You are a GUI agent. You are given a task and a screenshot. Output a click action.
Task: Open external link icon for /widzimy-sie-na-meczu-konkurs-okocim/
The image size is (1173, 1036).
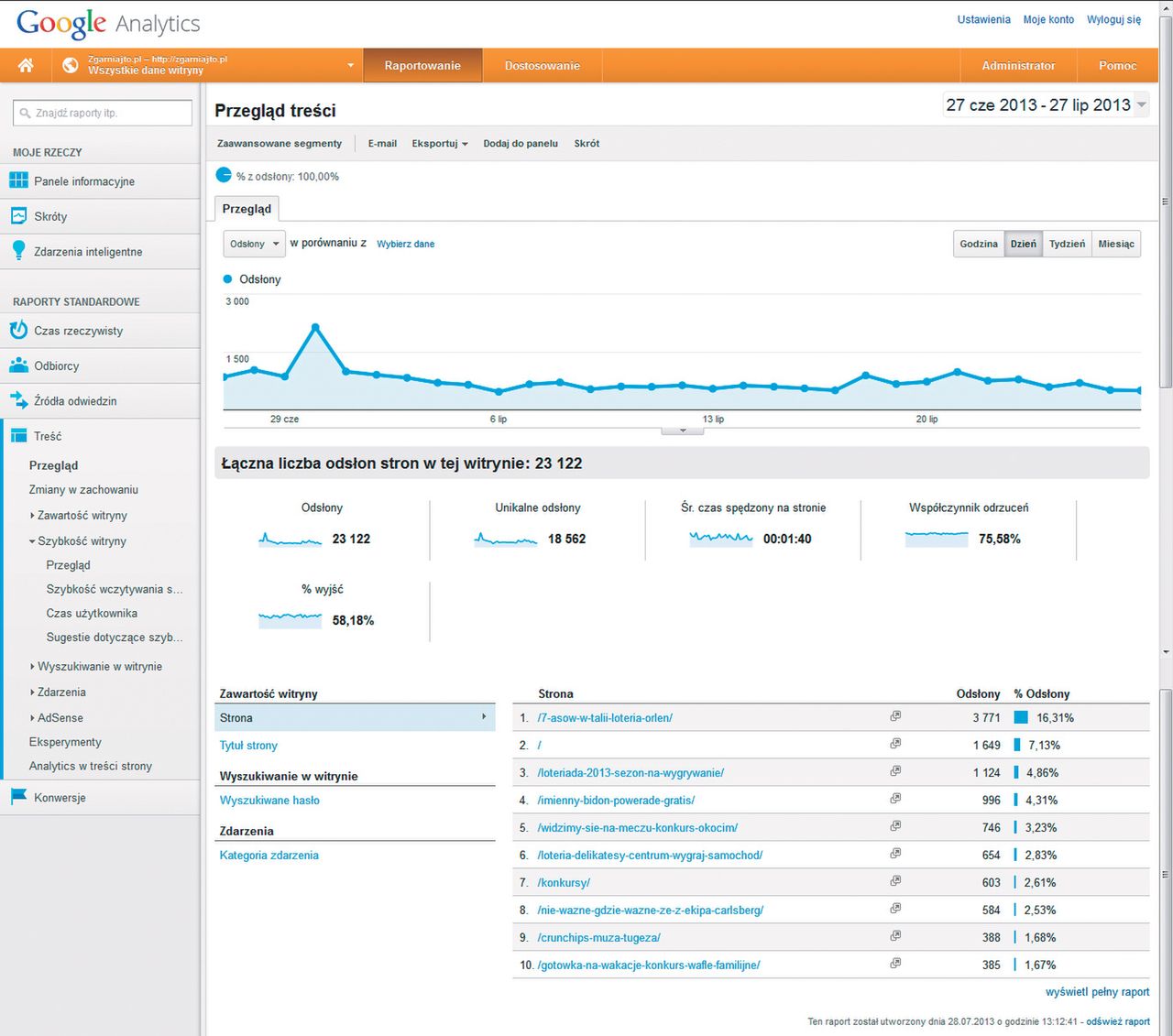tap(895, 826)
